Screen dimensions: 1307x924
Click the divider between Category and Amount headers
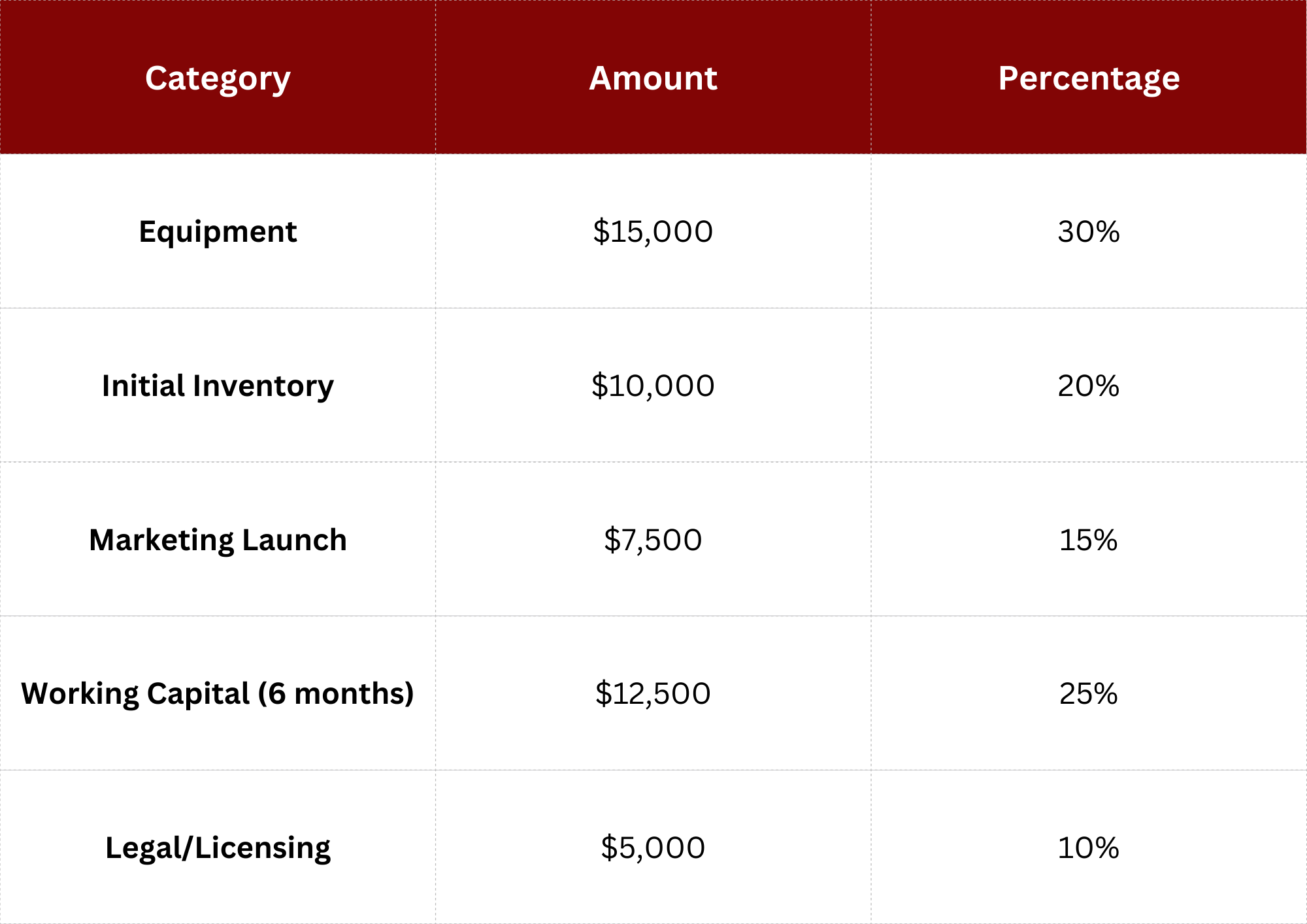tap(436, 77)
